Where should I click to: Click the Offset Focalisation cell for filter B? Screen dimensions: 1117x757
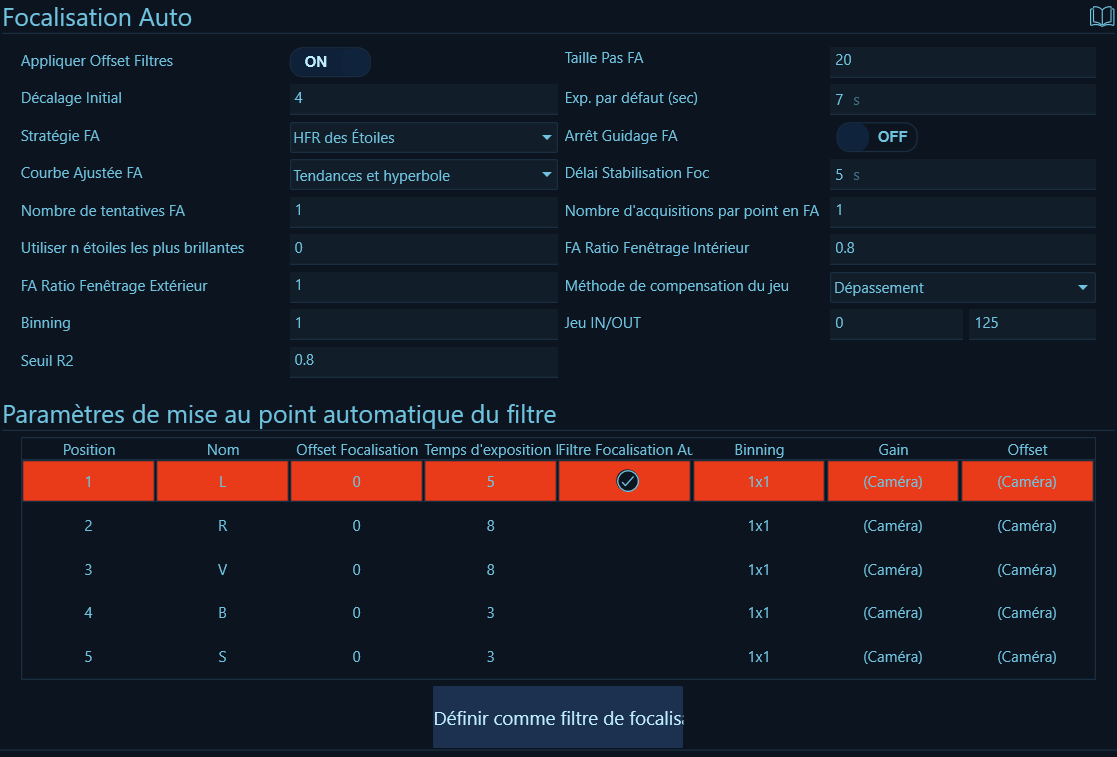[357, 613]
